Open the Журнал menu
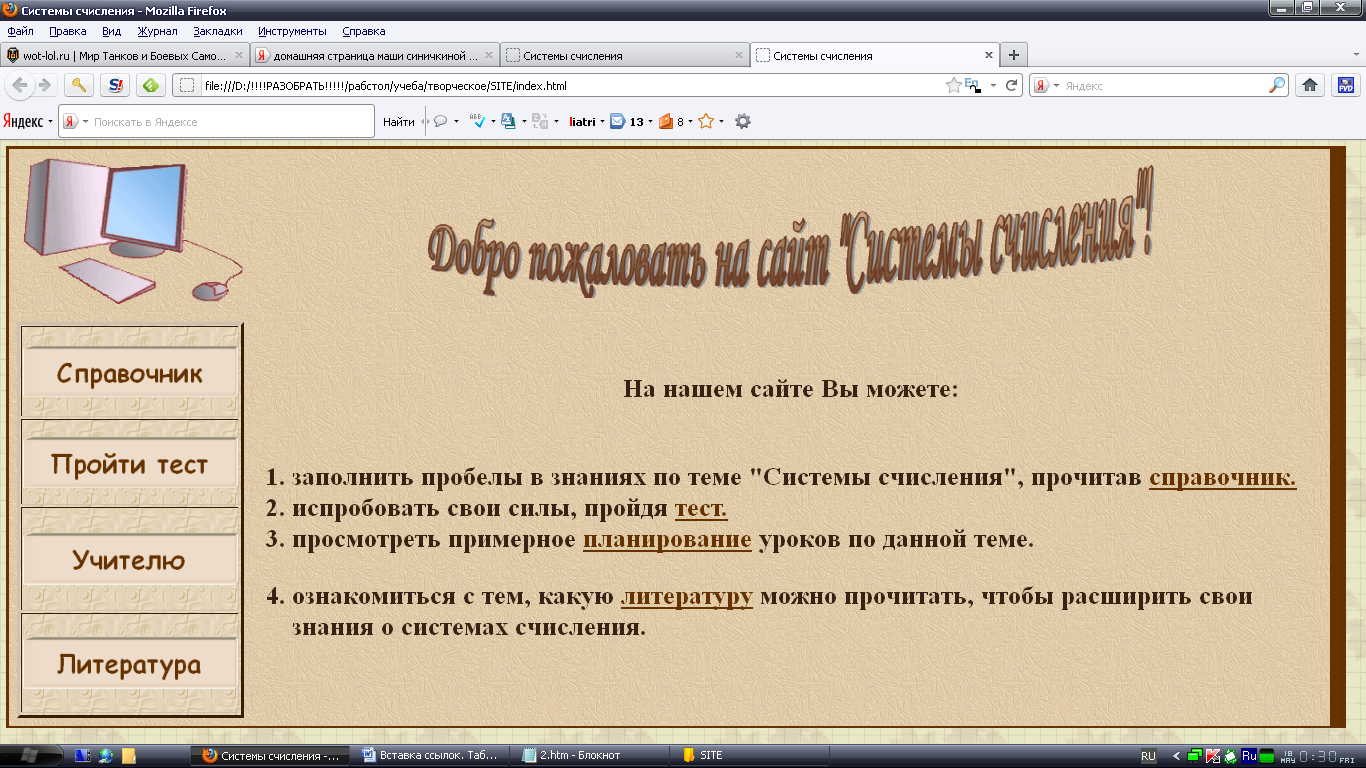1366x768 pixels. pyautogui.click(x=157, y=31)
